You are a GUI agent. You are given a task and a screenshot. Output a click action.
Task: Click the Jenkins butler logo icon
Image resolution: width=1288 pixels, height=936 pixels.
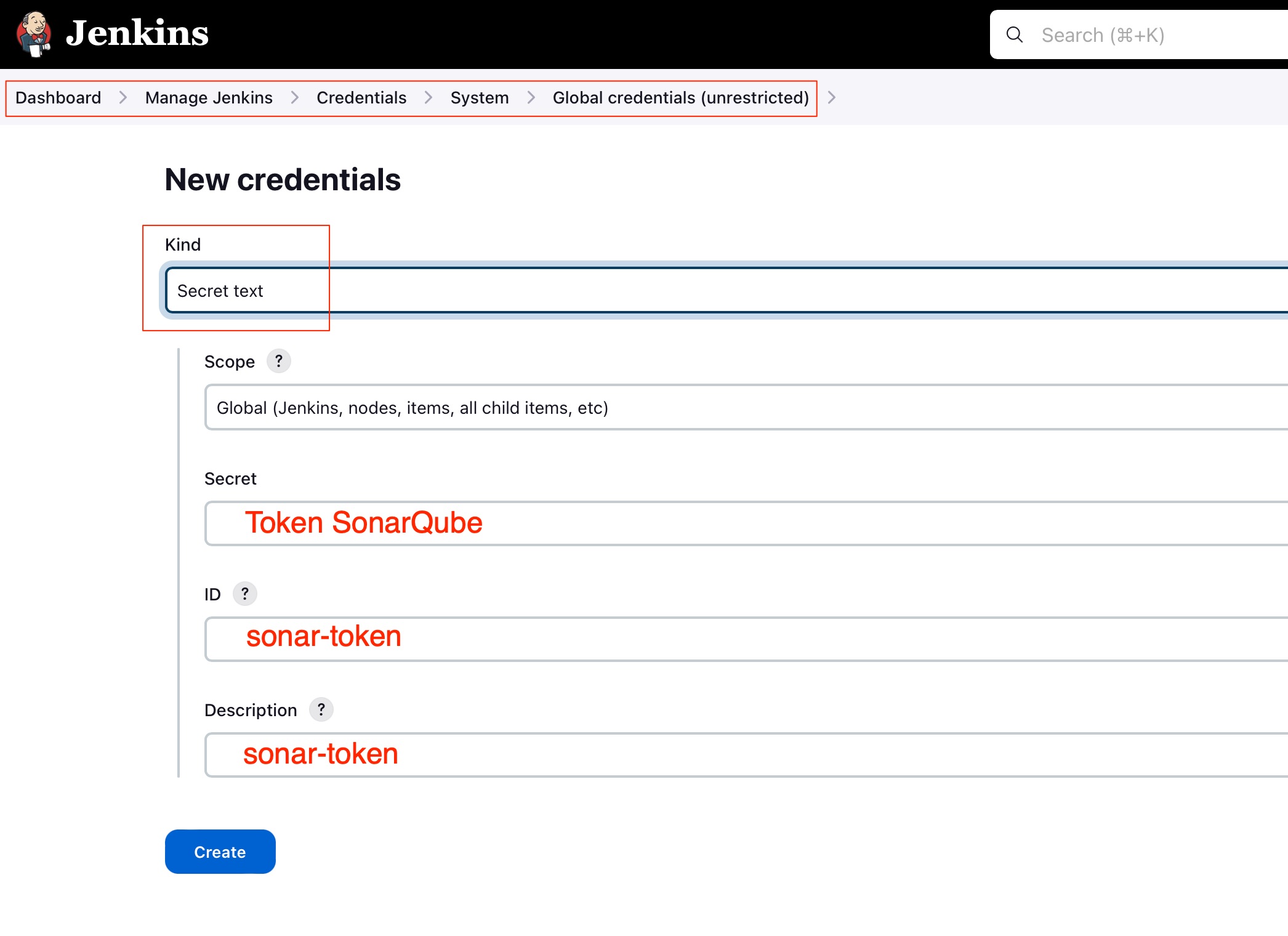pos(34,34)
